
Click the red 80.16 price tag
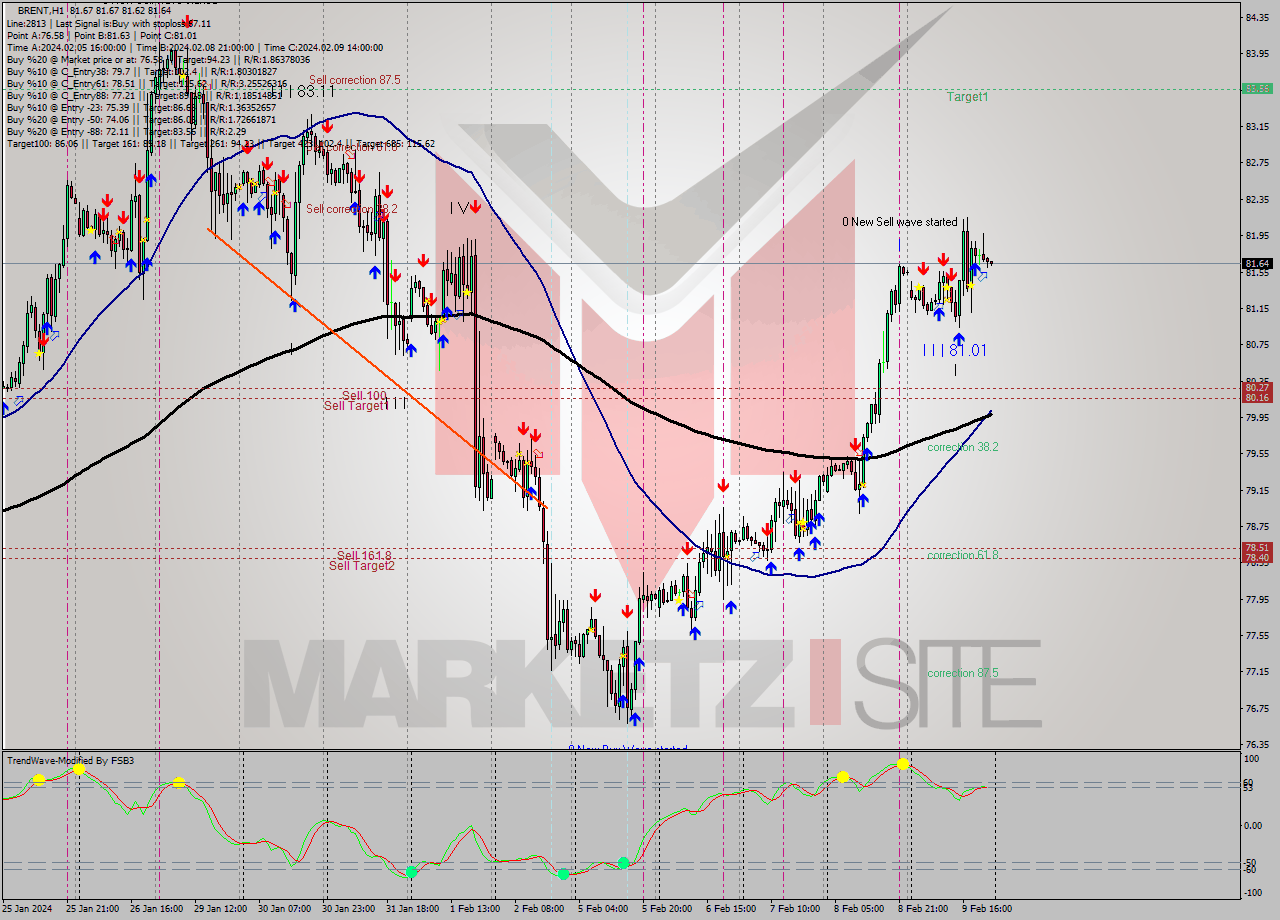[x=1257, y=398]
